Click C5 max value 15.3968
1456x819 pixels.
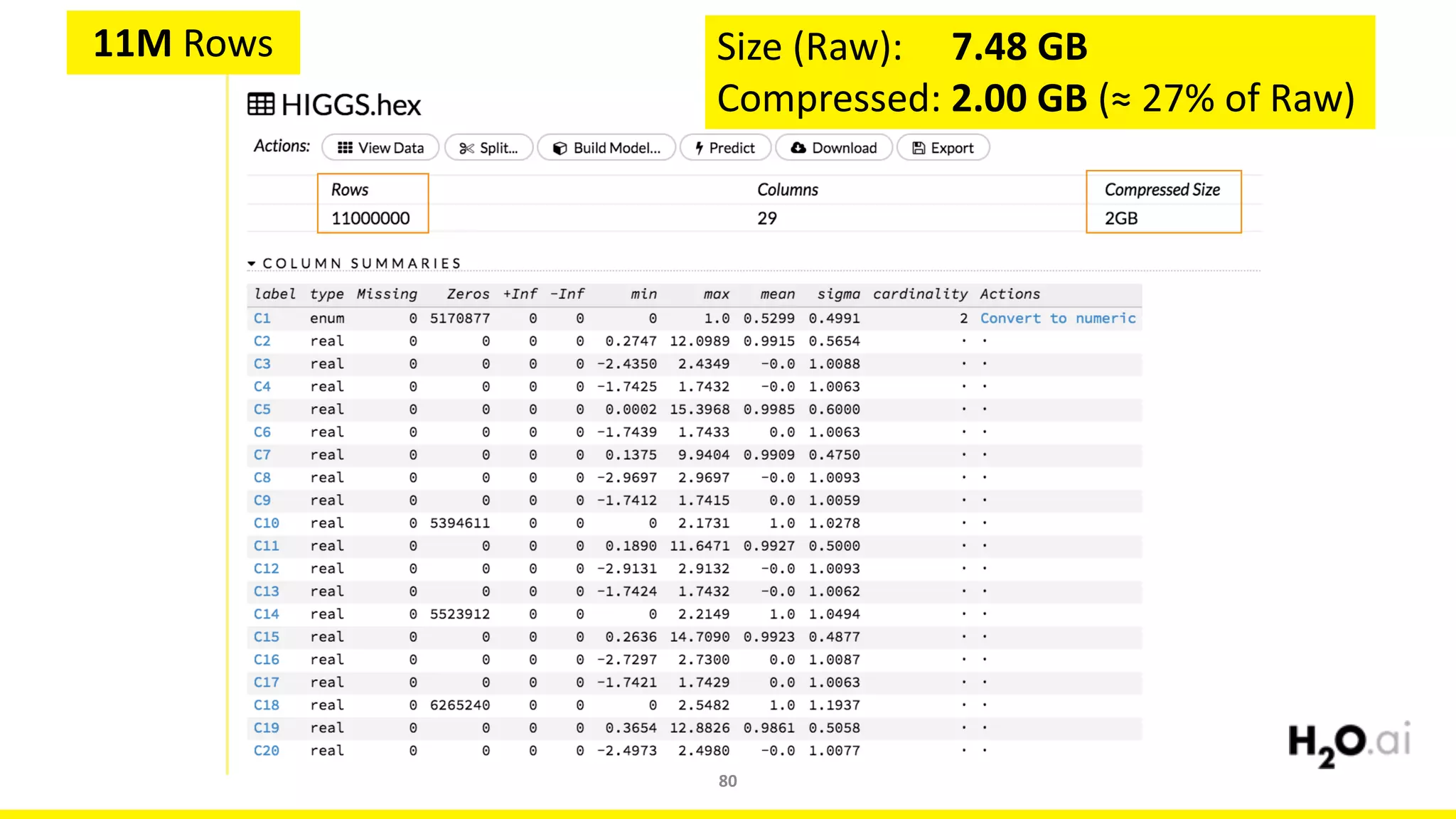(x=700, y=409)
